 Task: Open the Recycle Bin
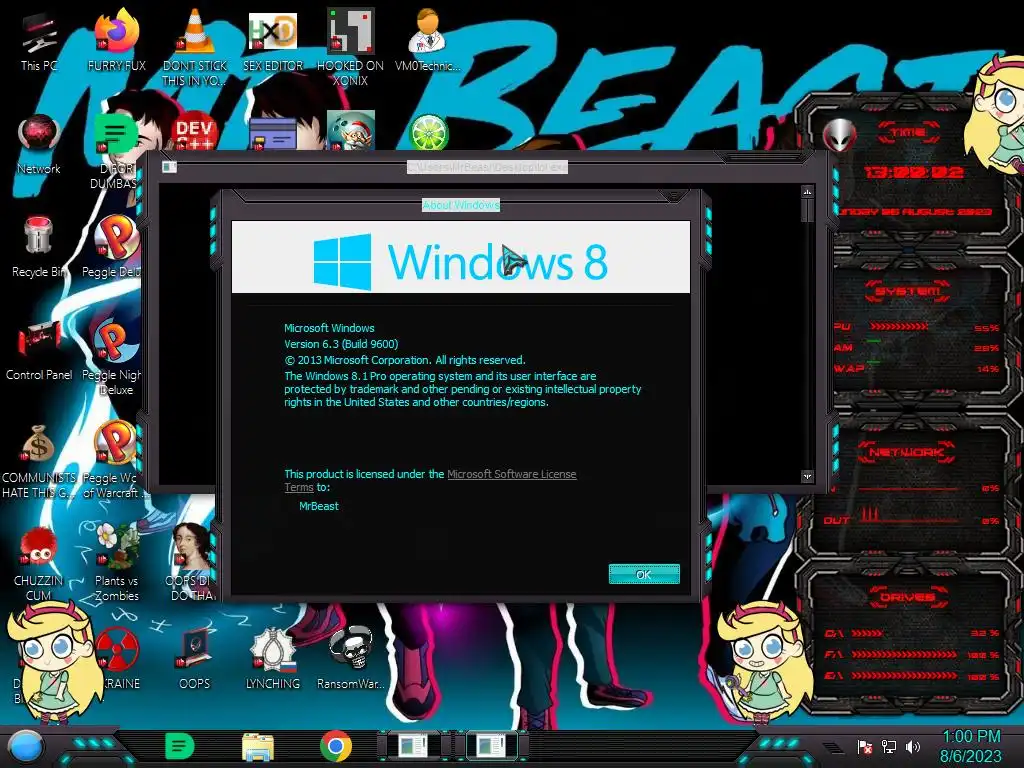pos(39,247)
